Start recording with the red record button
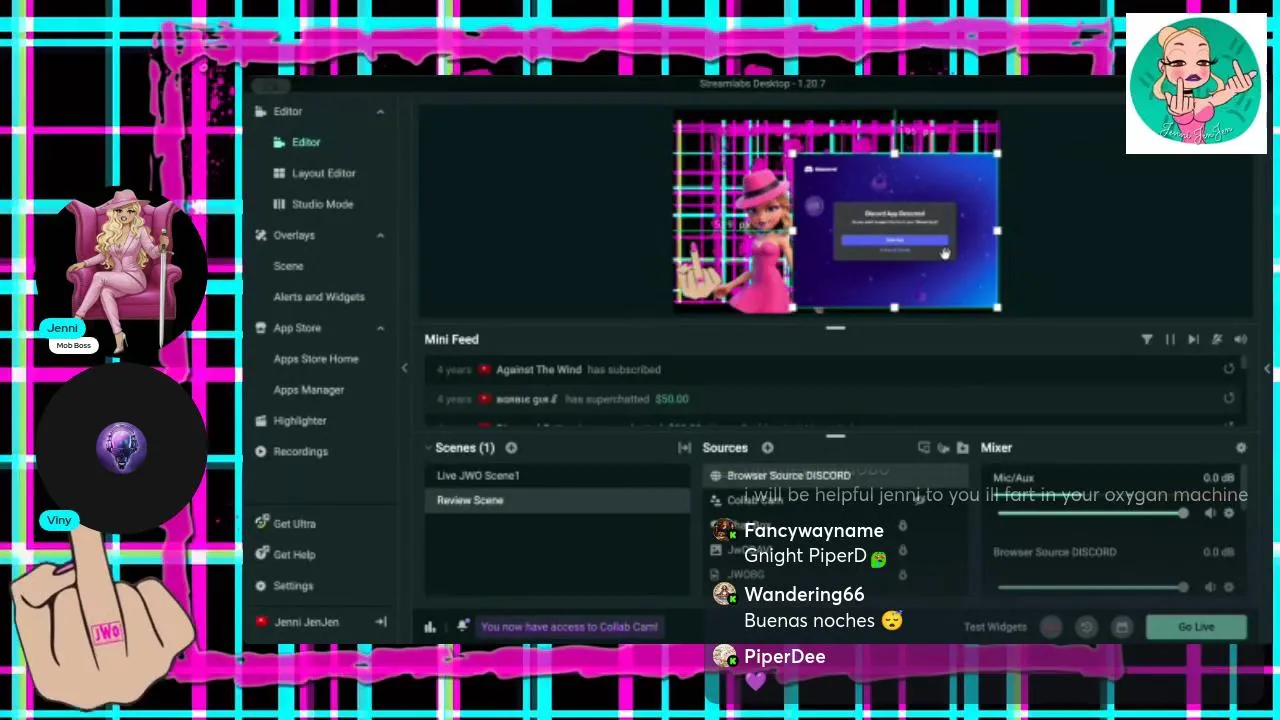The width and height of the screenshot is (1280, 720). point(1050,627)
